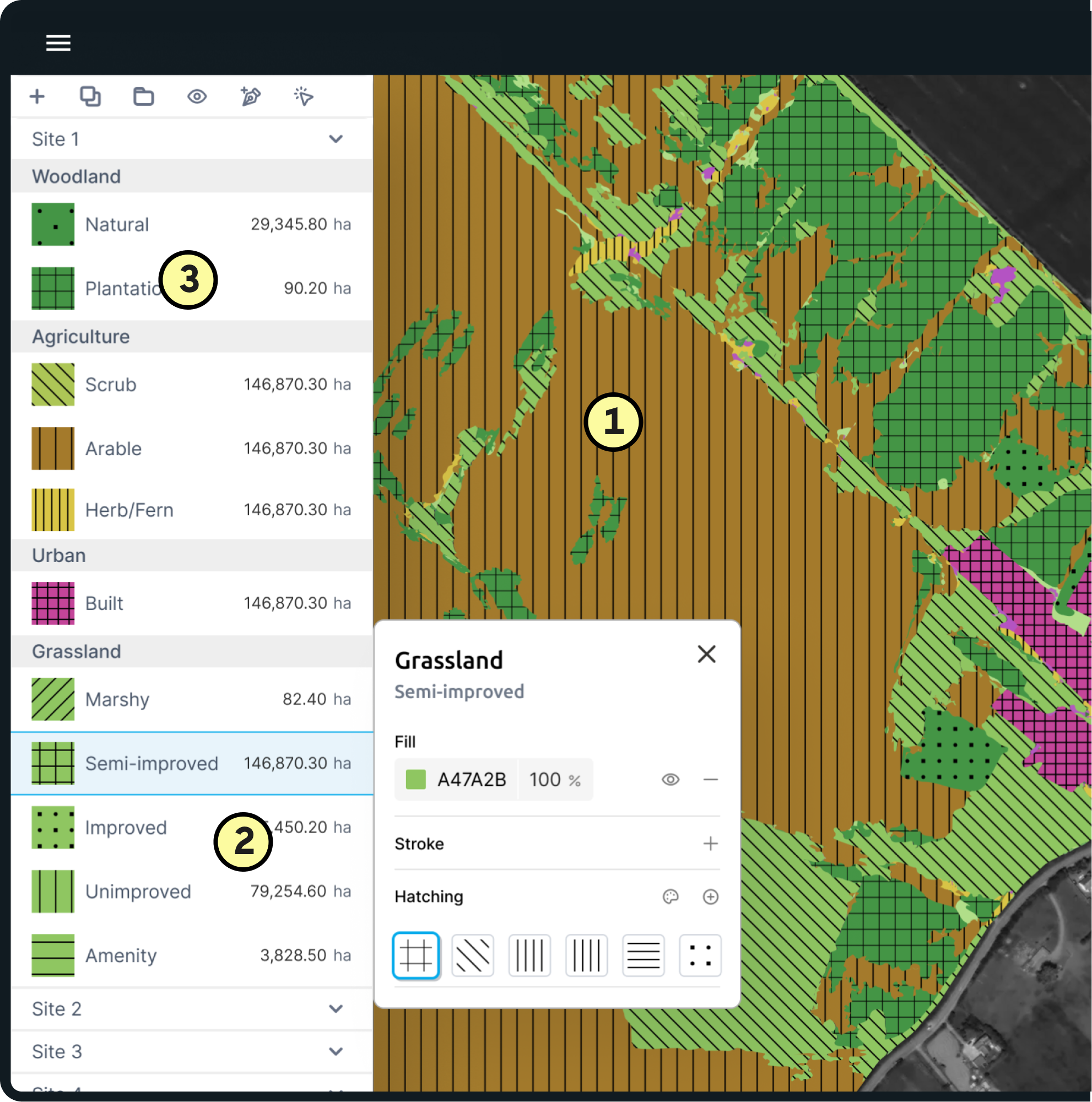Click the Agriculture category header

pyautogui.click(x=192, y=337)
